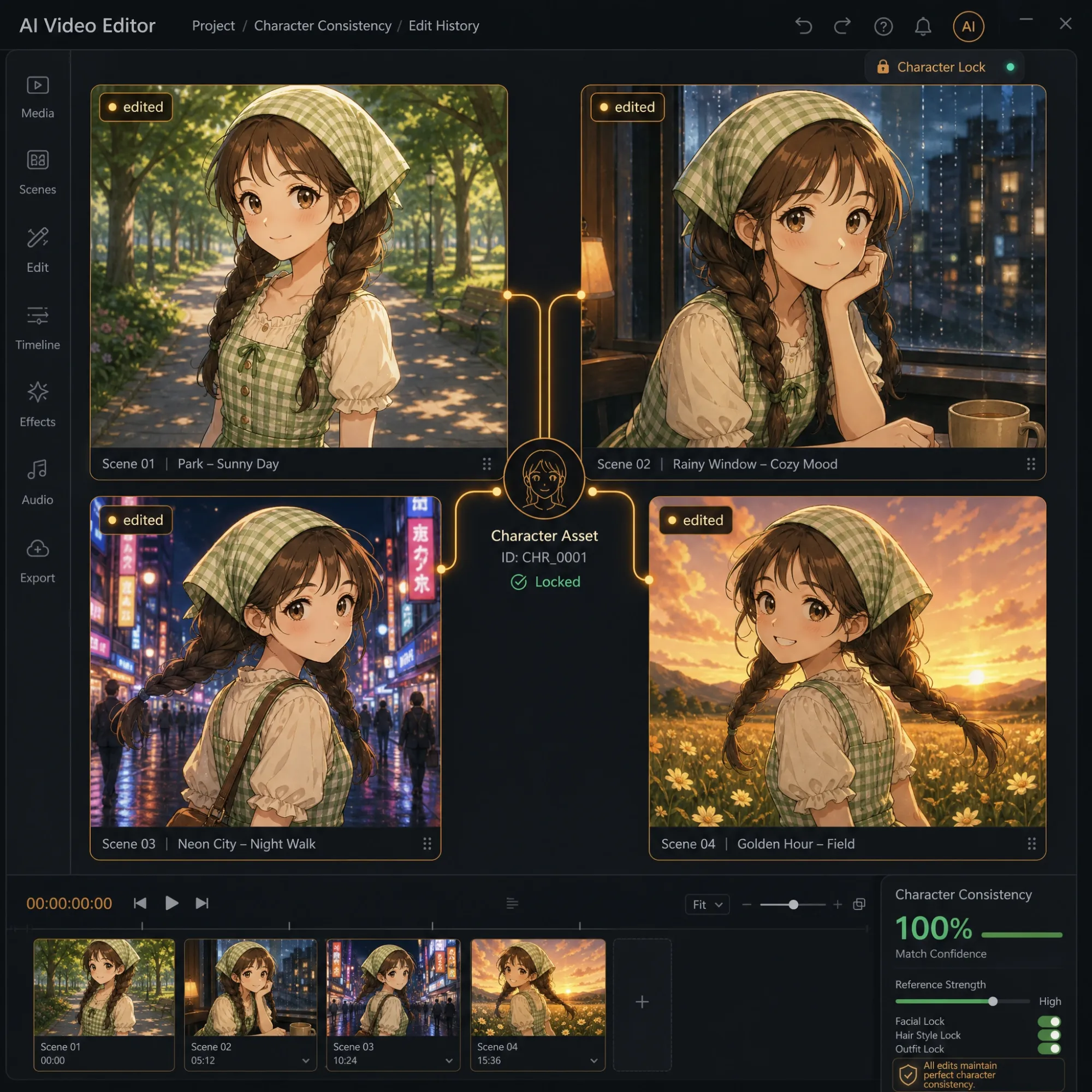Click the shield check consistency icon
The width and height of the screenshot is (1092, 1092).
coord(908,1075)
